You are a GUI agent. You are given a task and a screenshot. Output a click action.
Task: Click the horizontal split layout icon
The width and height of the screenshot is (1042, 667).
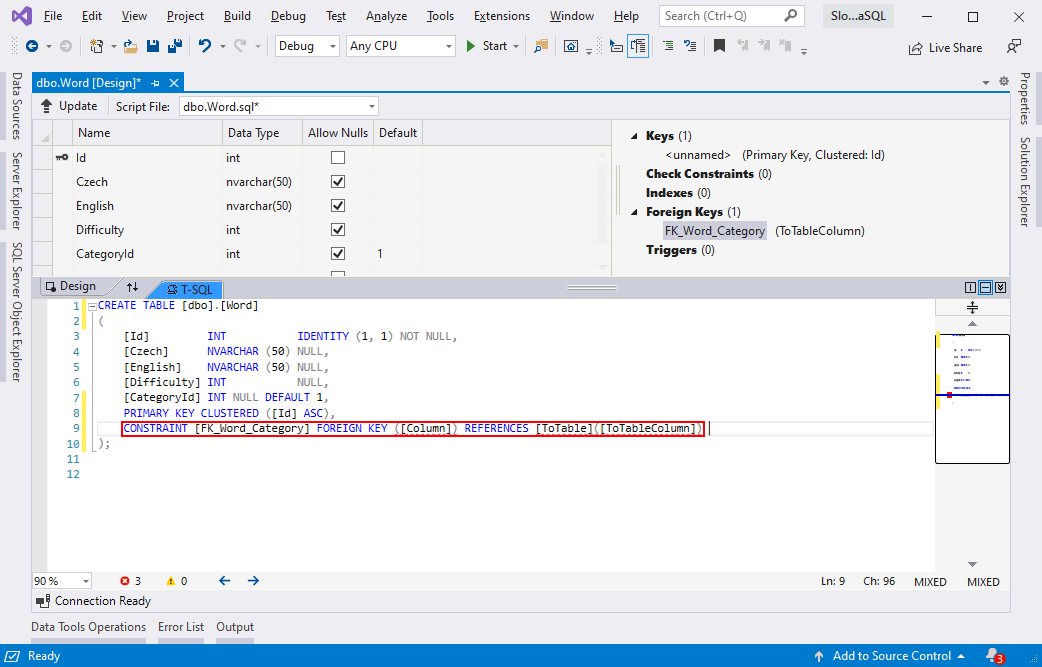986,288
